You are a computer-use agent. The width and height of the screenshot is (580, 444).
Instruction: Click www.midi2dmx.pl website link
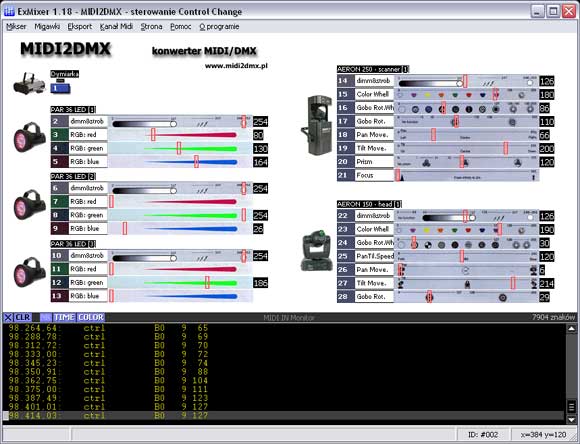point(236,66)
